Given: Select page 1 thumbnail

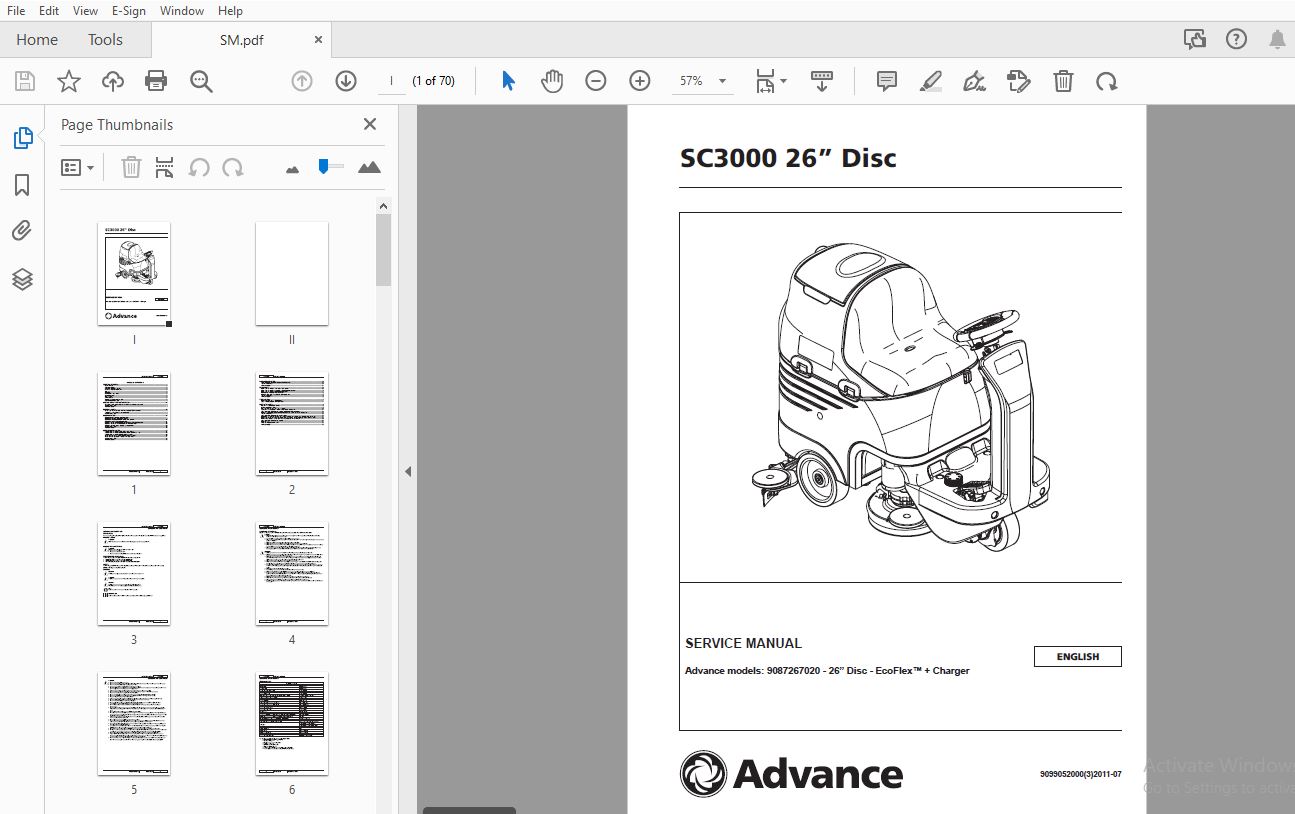Looking at the screenshot, I should tap(134, 424).
